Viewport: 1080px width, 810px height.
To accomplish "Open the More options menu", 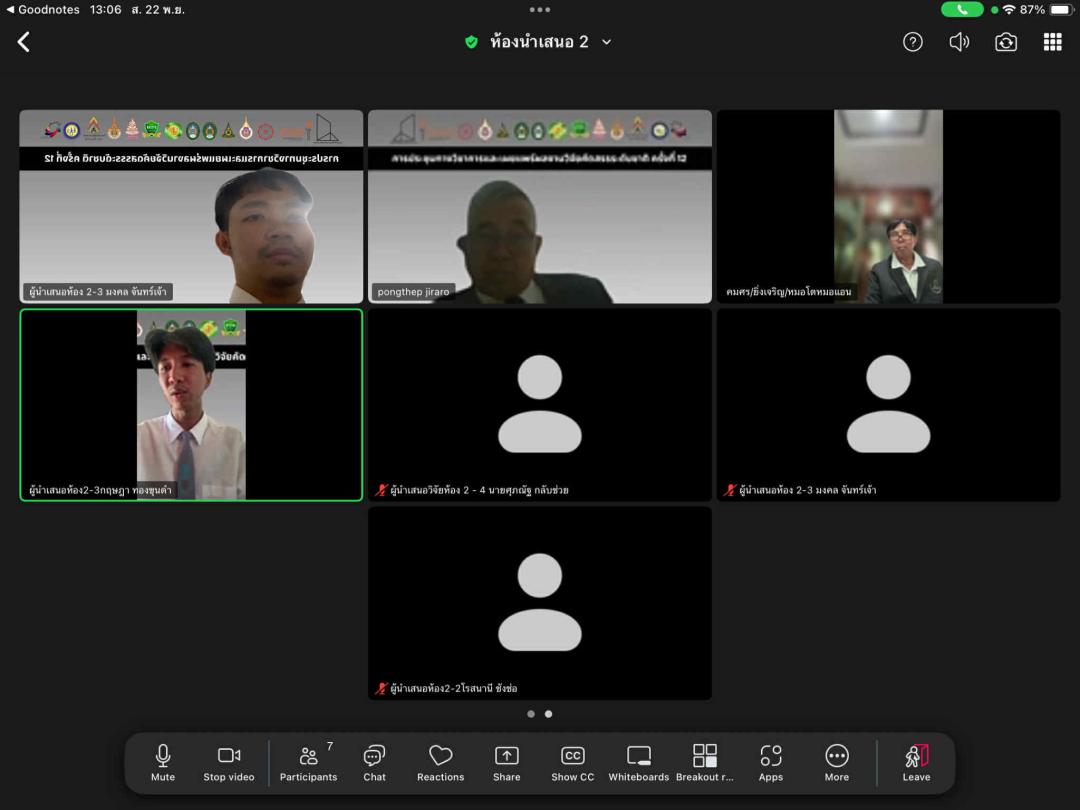I will (x=837, y=763).
